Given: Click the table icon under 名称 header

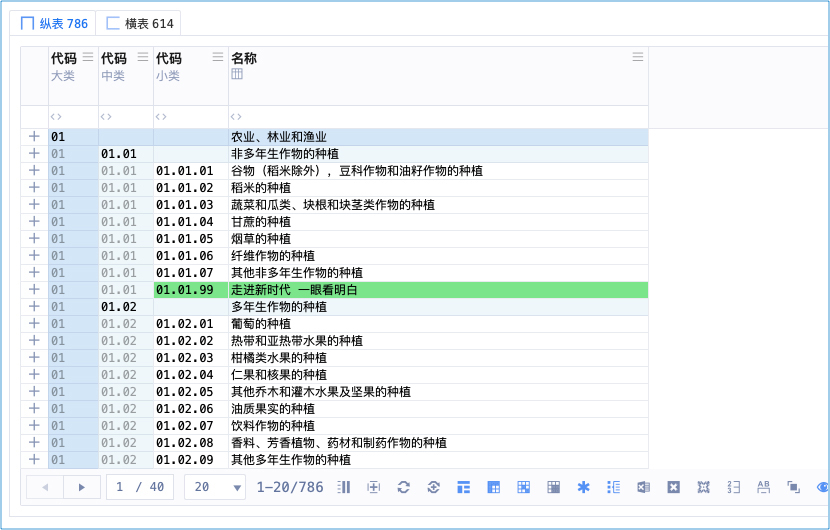Looking at the screenshot, I should tap(237, 74).
